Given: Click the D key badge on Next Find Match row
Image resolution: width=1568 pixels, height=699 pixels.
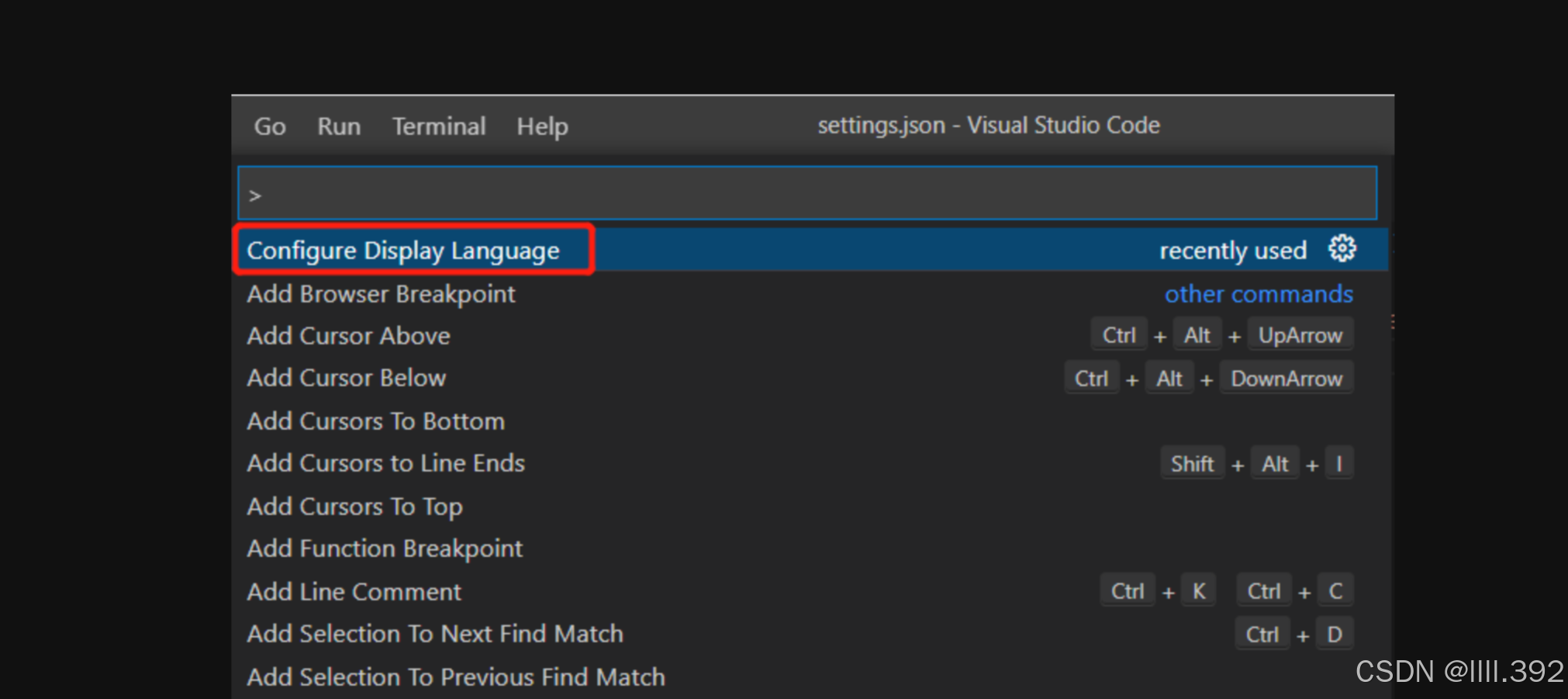Looking at the screenshot, I should pyautogui.click(x=1335, y=635).
